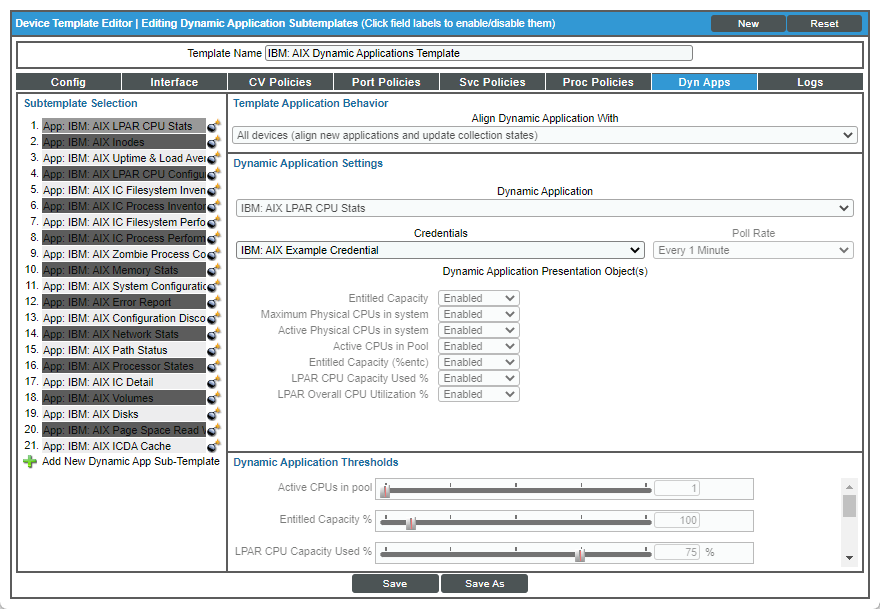Open the Interface tab
This screenshot has width=880, height=609.
click(175, 82)
